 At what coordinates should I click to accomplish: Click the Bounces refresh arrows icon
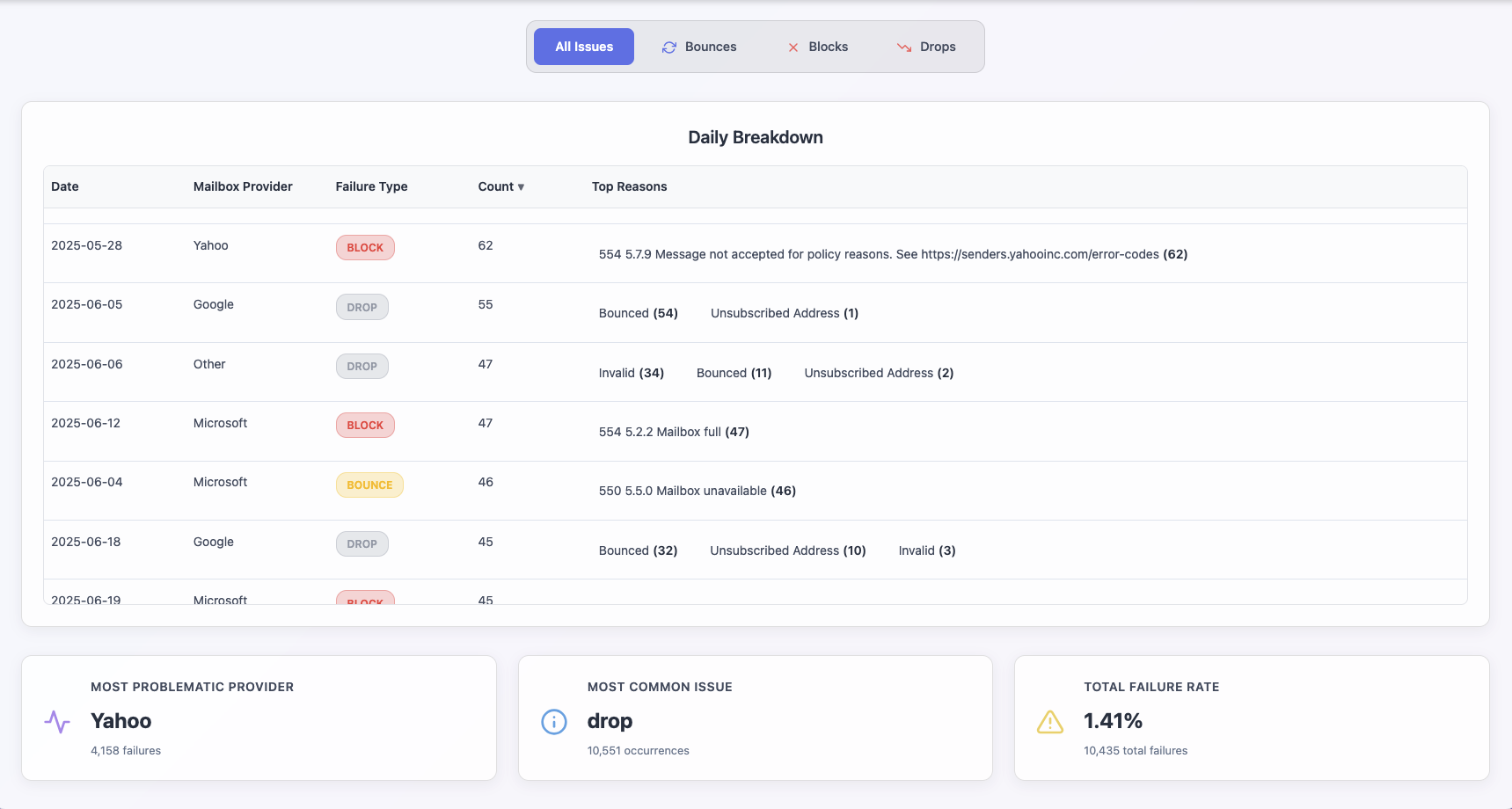click(669, 47)
